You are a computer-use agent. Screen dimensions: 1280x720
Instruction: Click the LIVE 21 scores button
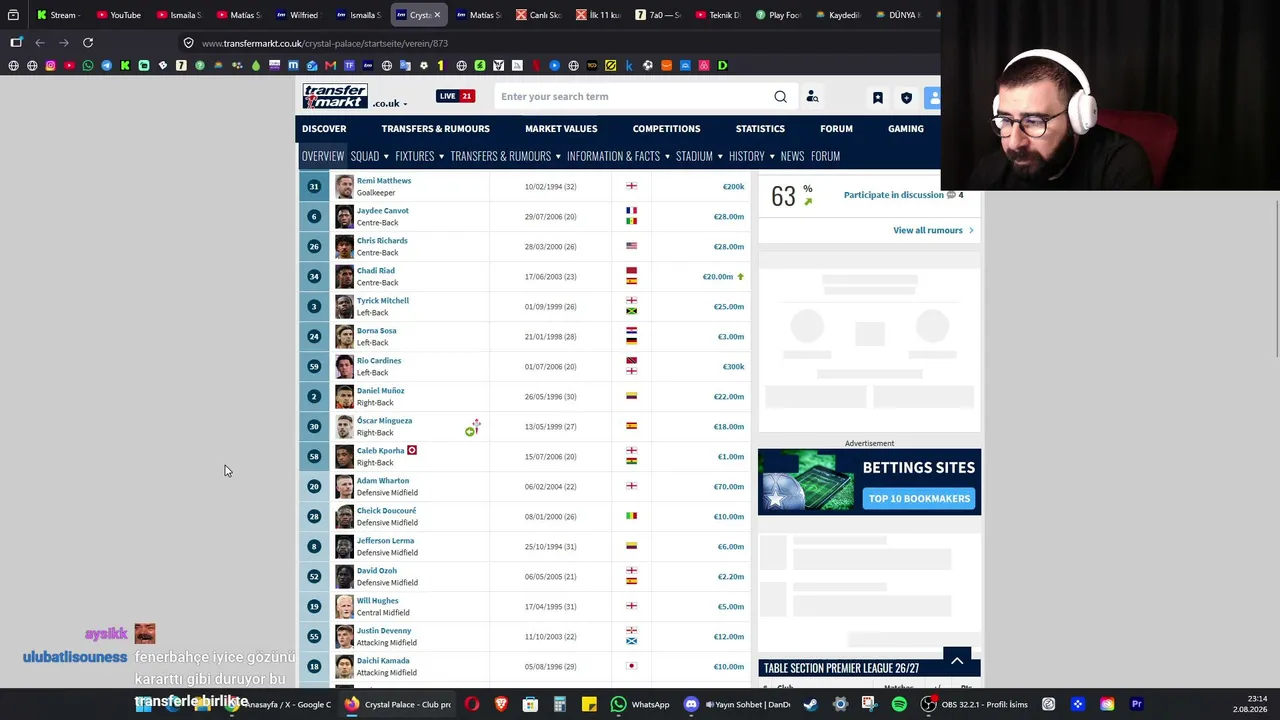coord(455,96)
